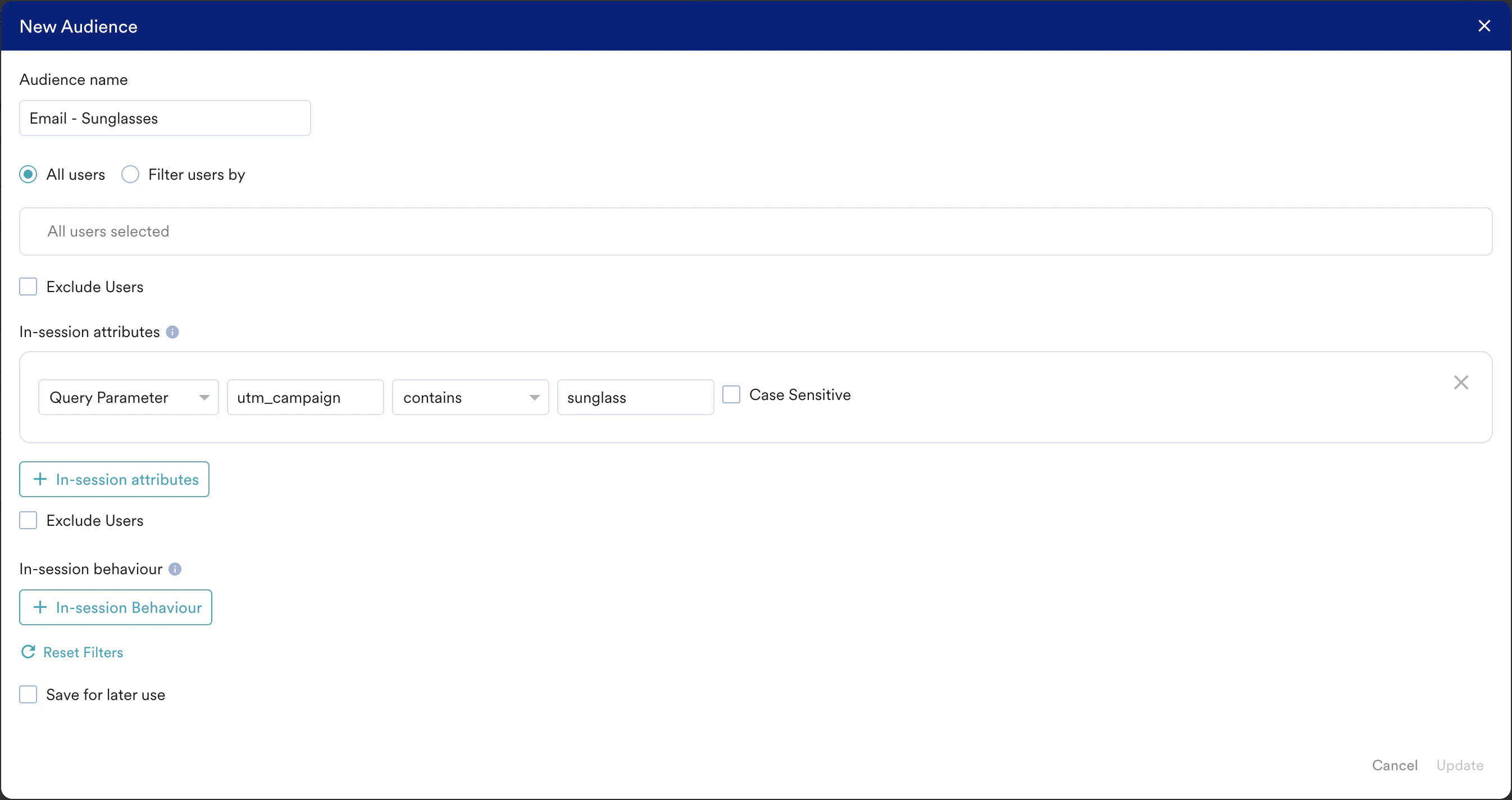Screen dimensions: 1512x800
Task: Click plus icon on In-session Behaviour button
Action: pos(40,607)
